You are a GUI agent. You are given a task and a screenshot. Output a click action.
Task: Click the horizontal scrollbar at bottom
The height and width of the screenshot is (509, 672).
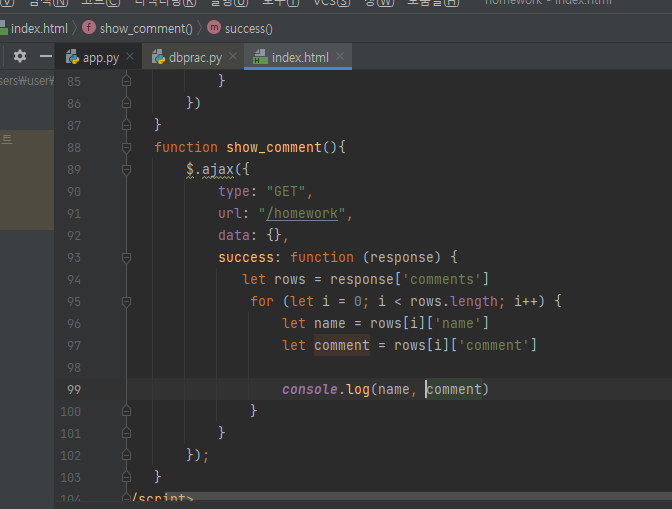tap(418, 496)
